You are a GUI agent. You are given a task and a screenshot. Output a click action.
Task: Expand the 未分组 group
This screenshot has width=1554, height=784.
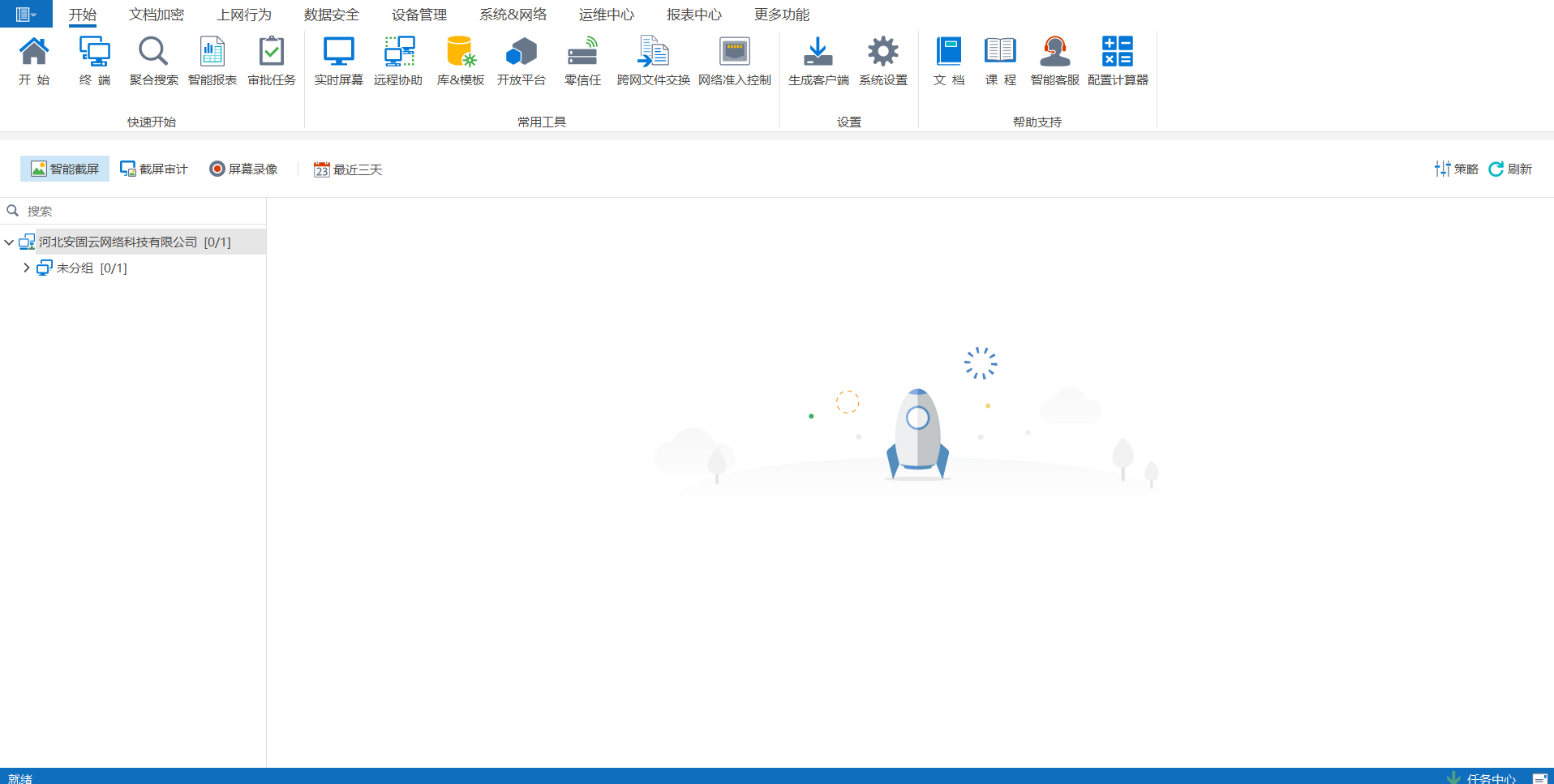tap(26, 268)
